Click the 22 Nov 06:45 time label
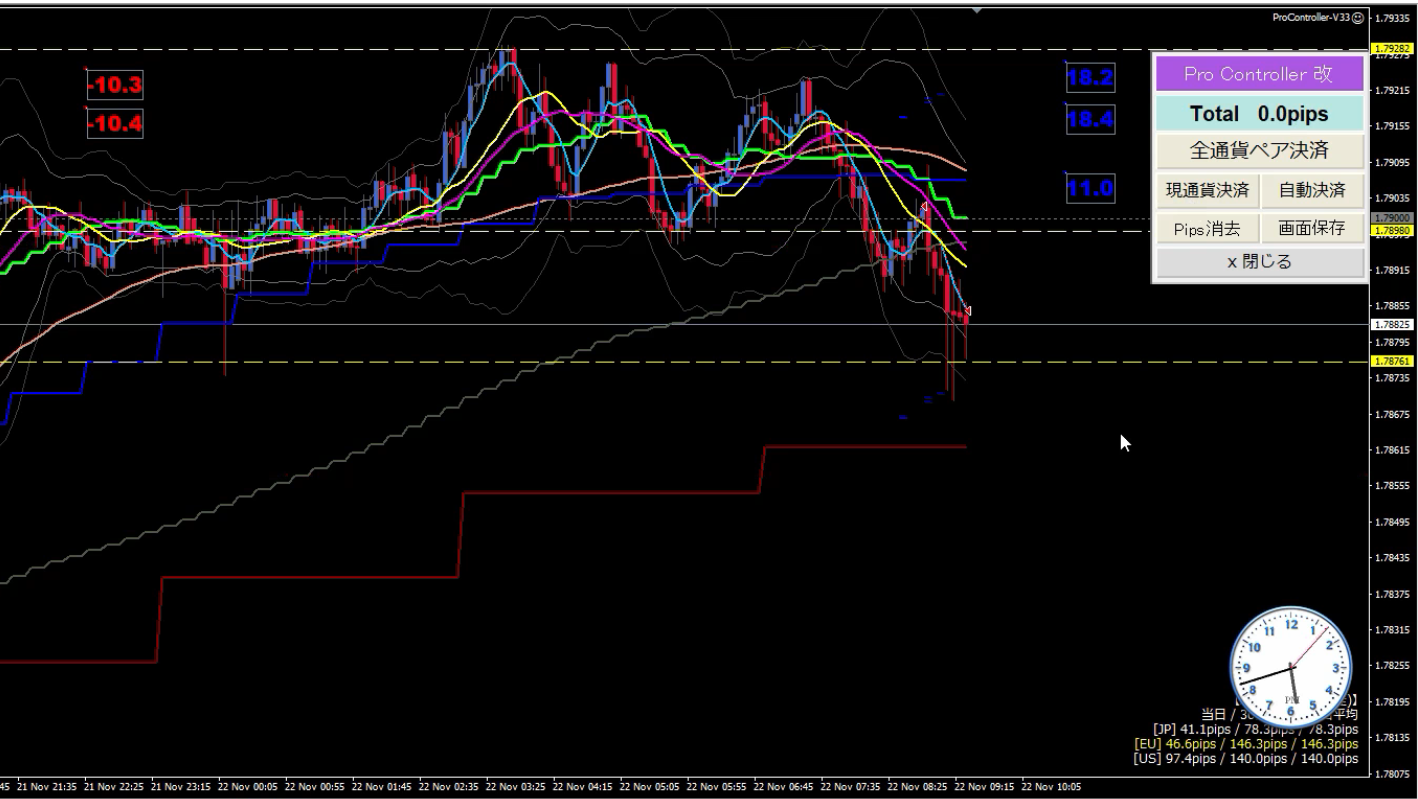 pyautogui.click(x=784, y=787)
